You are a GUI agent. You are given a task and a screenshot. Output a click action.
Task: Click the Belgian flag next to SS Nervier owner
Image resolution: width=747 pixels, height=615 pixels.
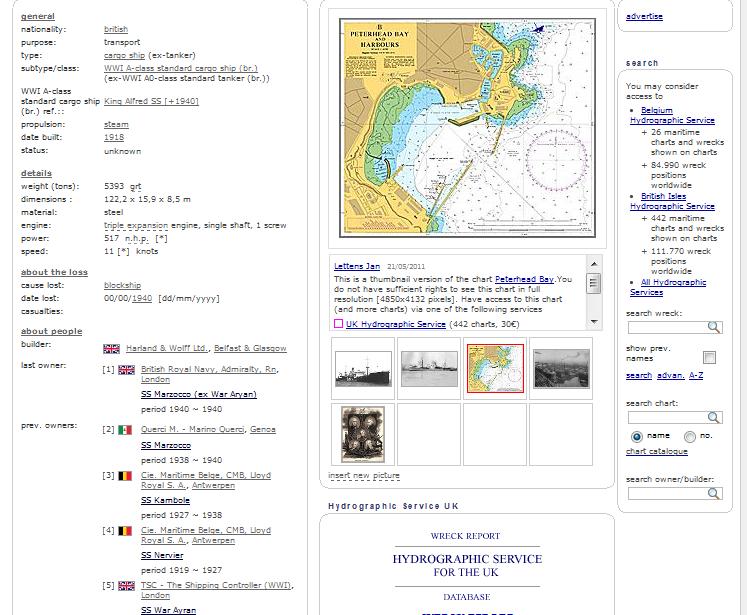pyautogui.click(x=125, y=530)
